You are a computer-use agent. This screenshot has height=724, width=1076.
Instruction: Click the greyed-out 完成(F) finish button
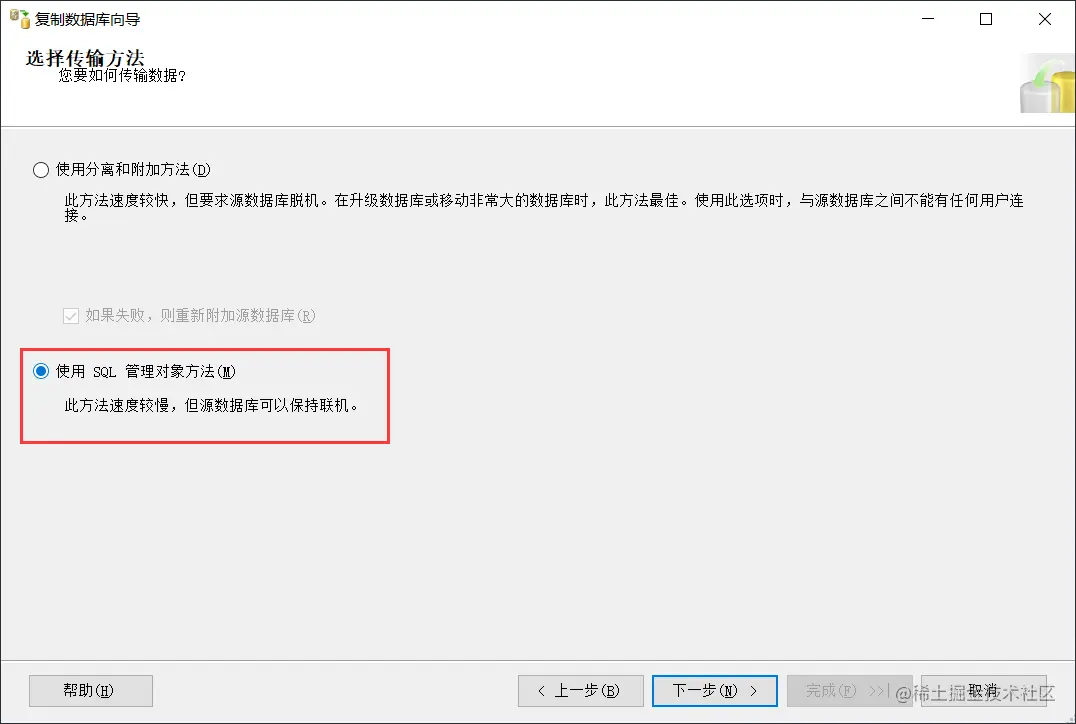[x=850, y=690]
